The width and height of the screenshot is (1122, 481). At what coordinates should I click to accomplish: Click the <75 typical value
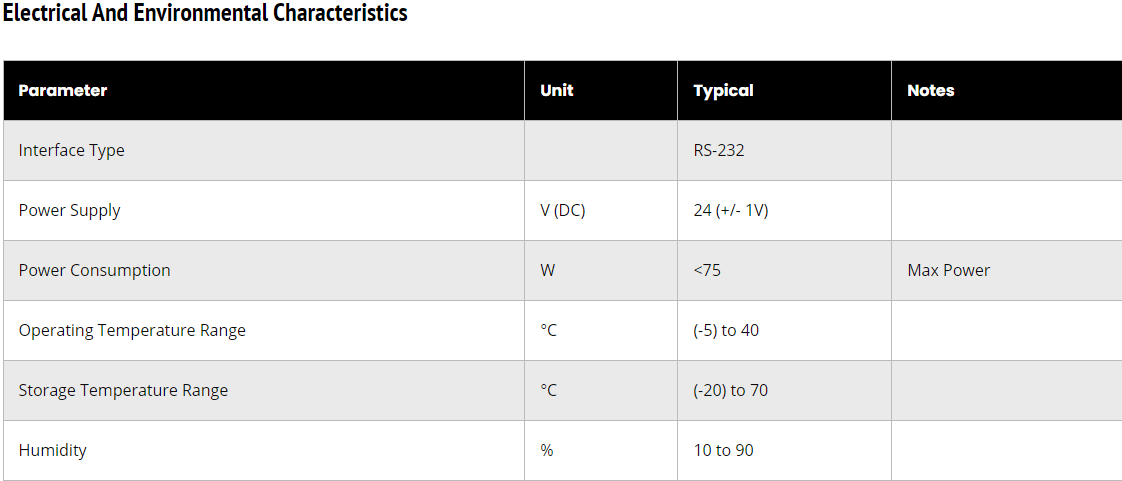click(707, 270)
